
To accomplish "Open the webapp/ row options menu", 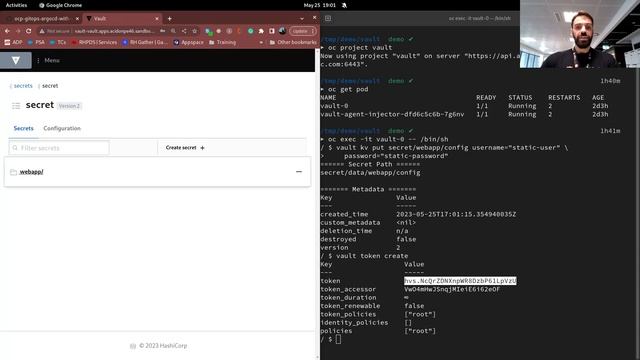I will coord(299,172).
